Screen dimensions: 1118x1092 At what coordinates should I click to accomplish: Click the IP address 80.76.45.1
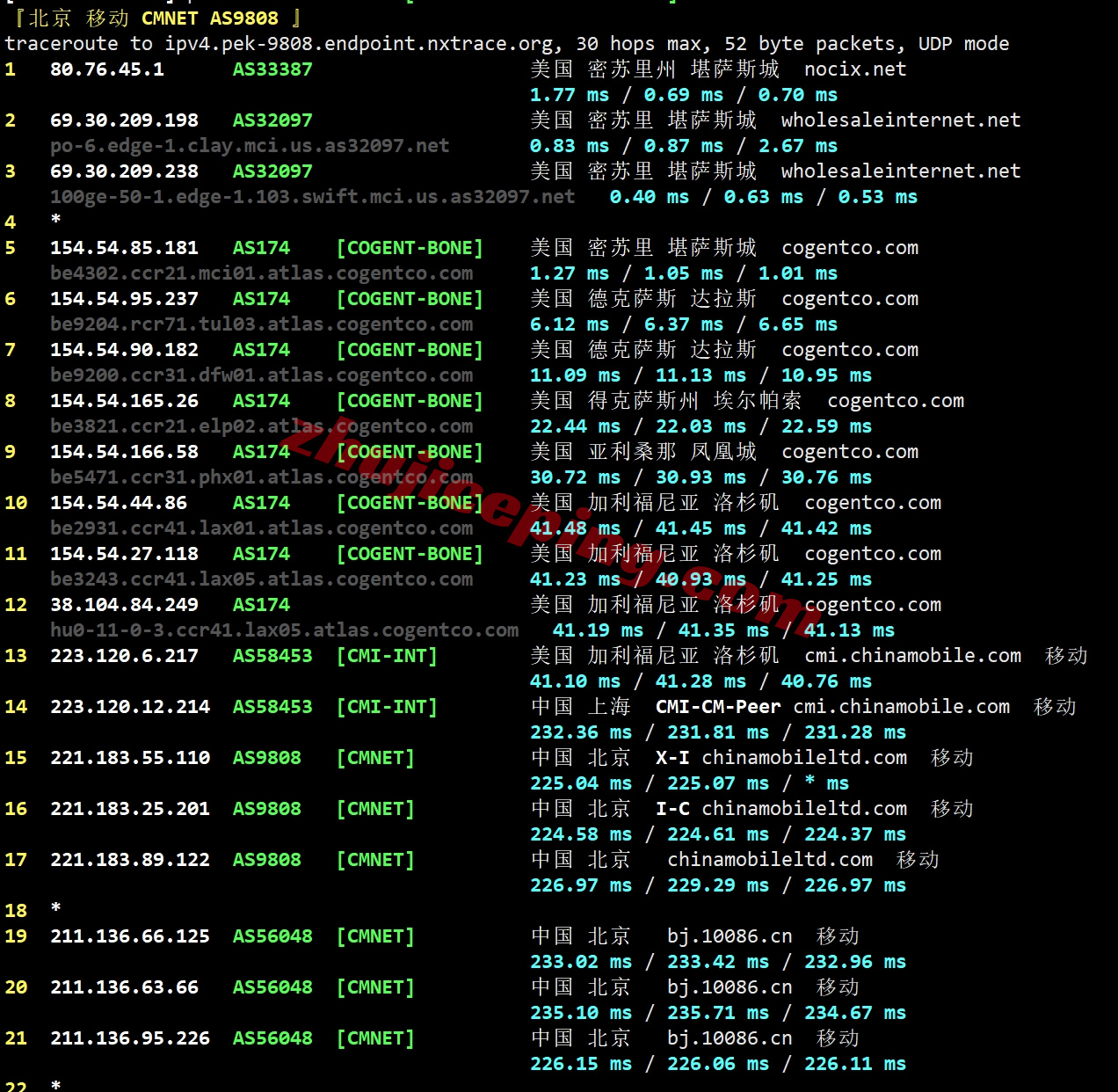tap(106, 69)
